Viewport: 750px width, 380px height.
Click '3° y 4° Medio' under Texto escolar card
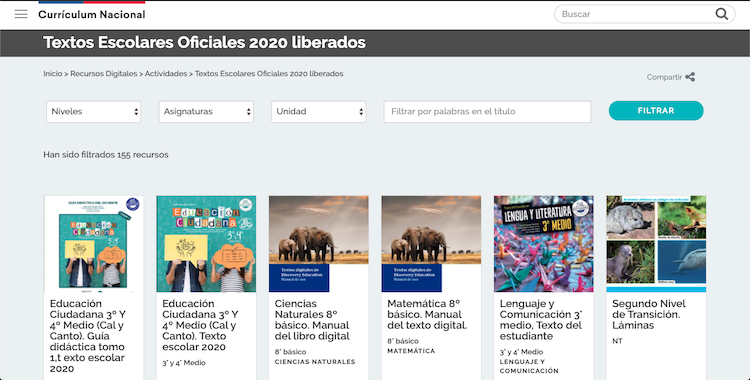tap(184, 363)
